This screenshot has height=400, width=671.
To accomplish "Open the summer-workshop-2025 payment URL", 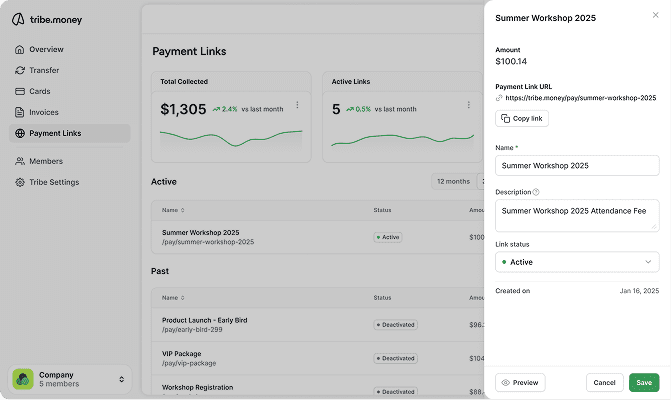I will click(x=580, y=98).
